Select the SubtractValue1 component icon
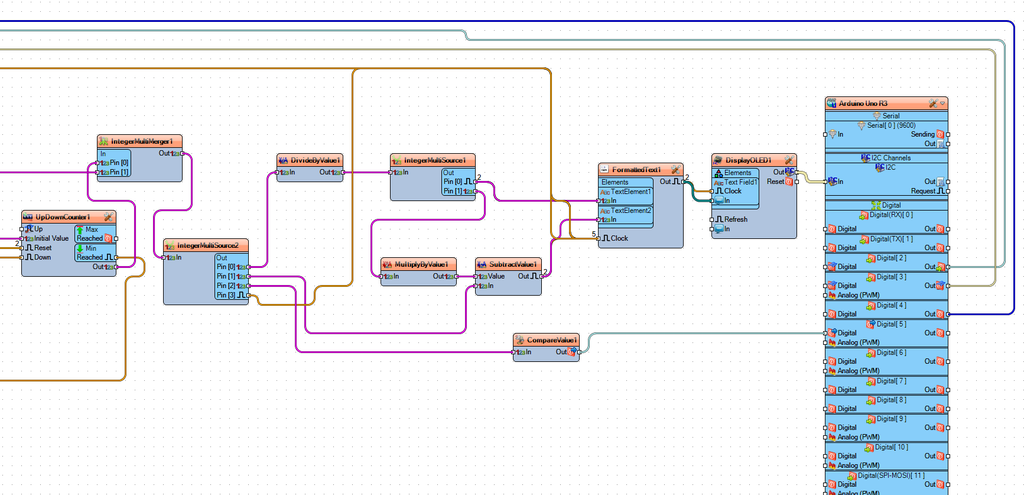This screenshot has width=1024, height=495. [x=482, y=264]
